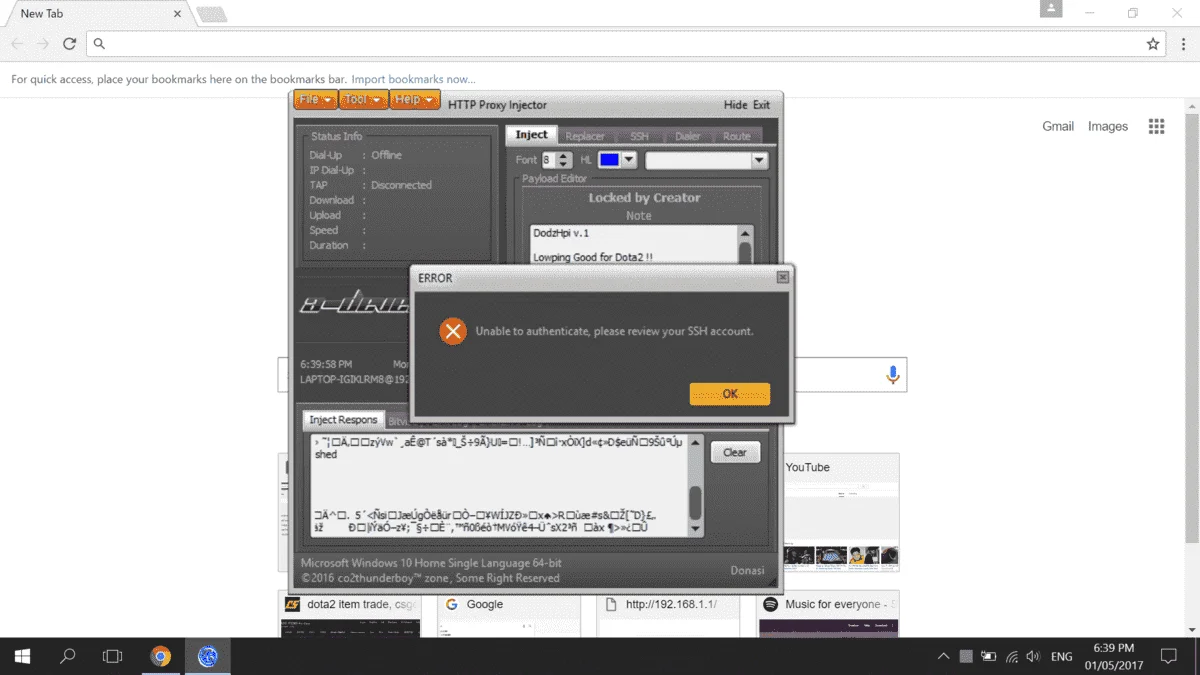Open the Tool menu in HTTP Proxy Injector
Screen dimensions: 1200x675
pyautogui.click(x=362, y=100)
